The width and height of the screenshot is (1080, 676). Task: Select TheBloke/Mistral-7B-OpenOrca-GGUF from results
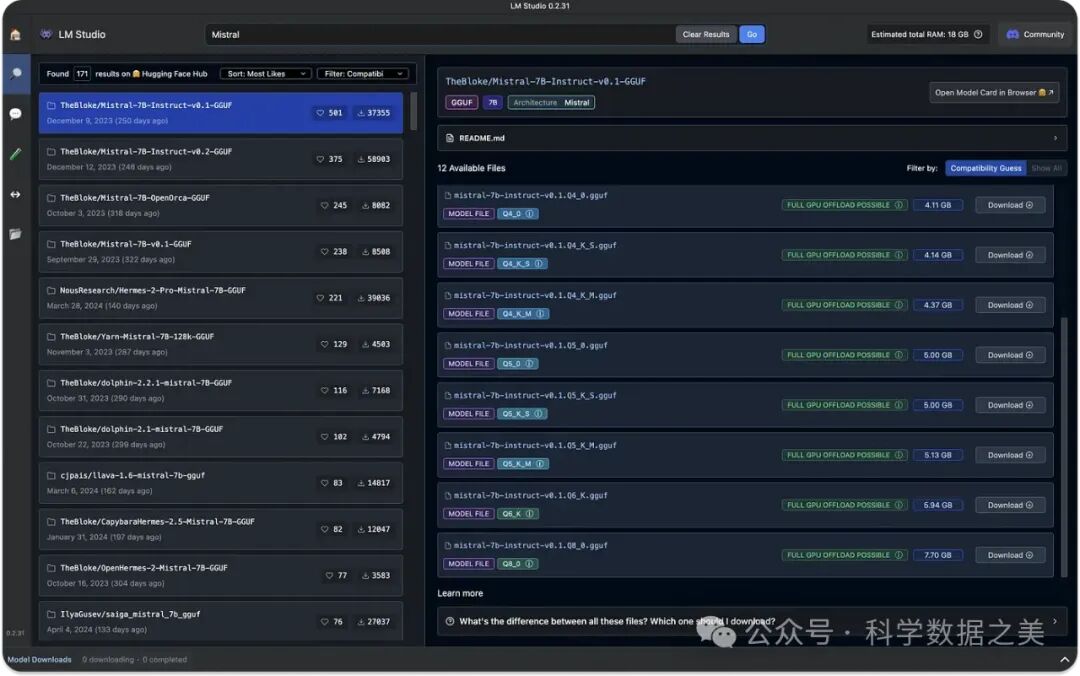pyautogui.click(x=221, y=205)
